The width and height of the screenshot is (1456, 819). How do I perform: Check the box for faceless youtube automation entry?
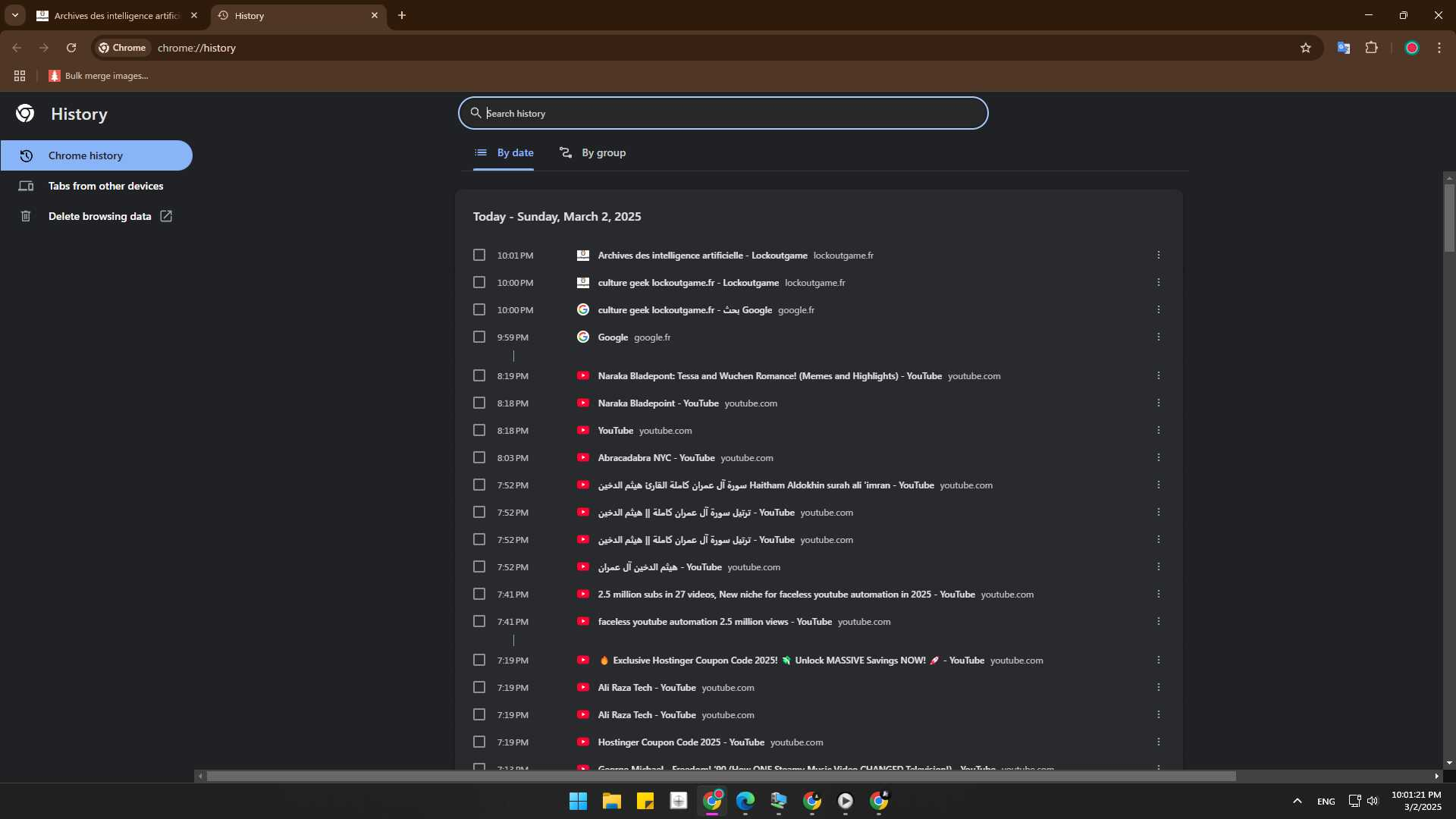[x=479, y=622]
